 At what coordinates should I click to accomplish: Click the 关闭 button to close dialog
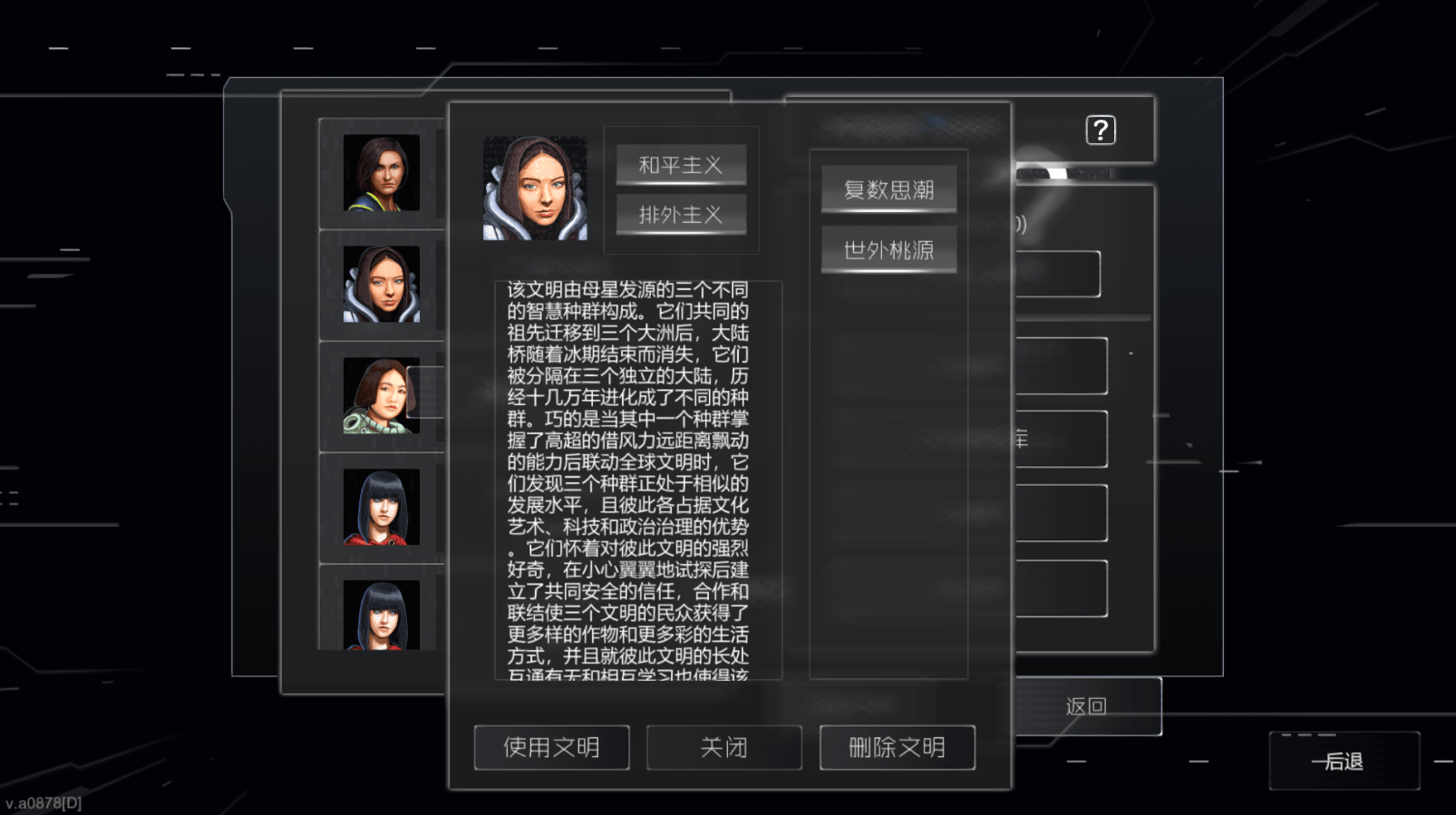coord(724,747)
